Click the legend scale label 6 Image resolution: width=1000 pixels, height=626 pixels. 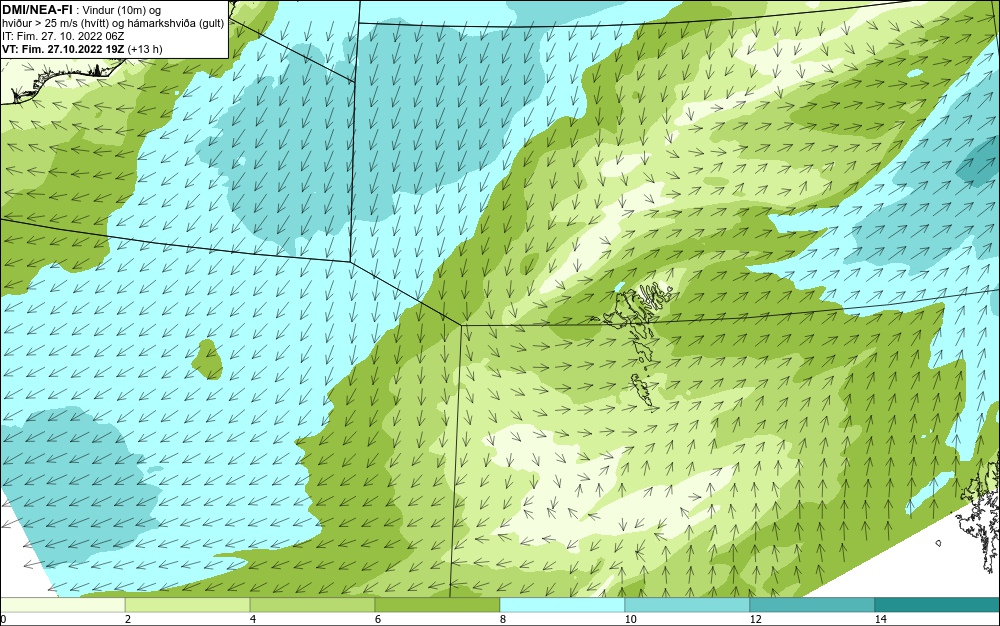click(x=378, y=619)
